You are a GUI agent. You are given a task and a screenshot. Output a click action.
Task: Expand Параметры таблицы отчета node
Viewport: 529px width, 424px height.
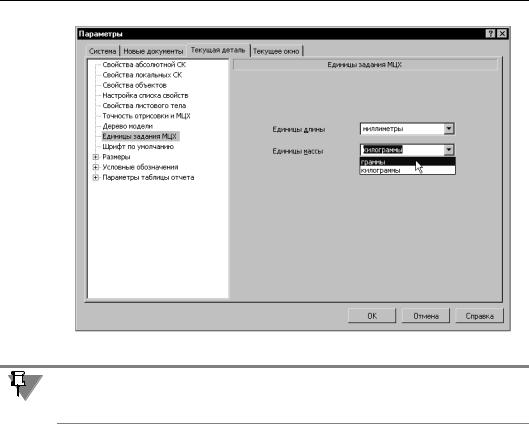pos(95,177)
